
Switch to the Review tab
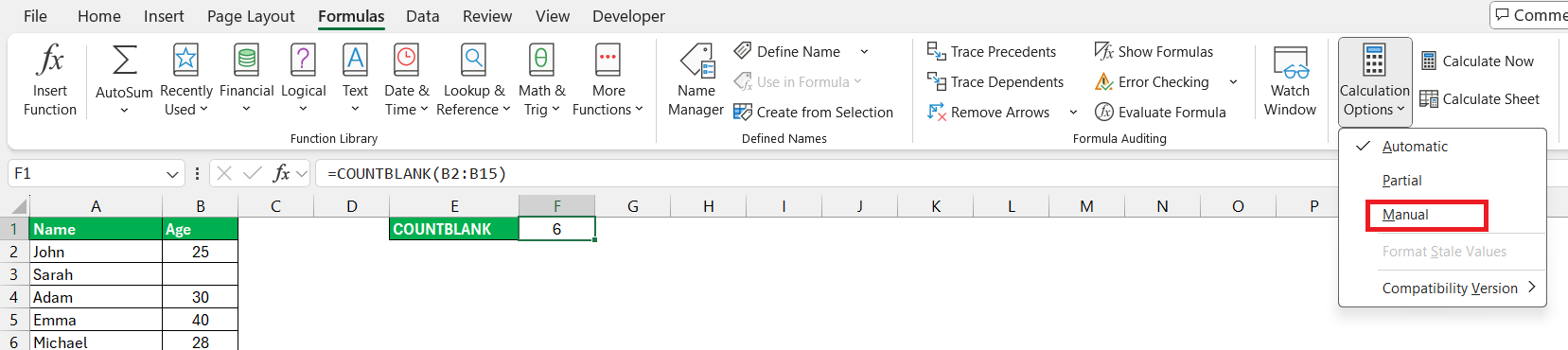[487, 16]
